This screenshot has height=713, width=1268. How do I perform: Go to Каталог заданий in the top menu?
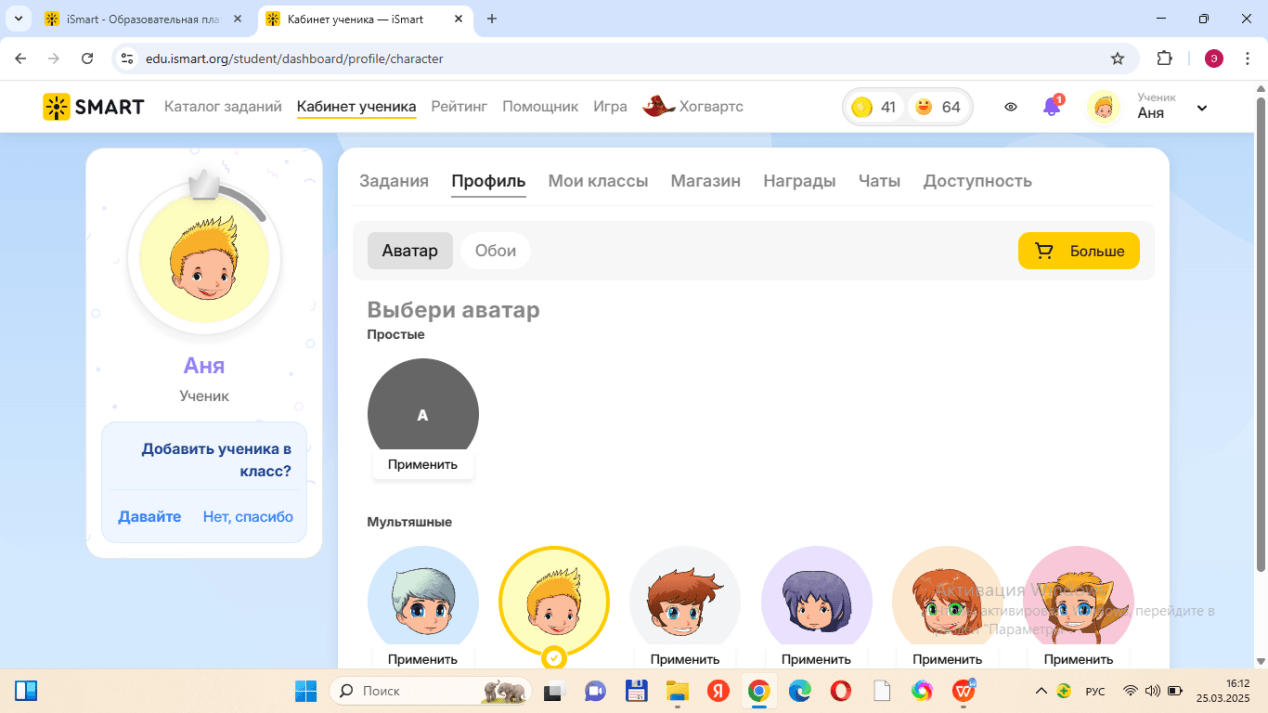point(222,106)
